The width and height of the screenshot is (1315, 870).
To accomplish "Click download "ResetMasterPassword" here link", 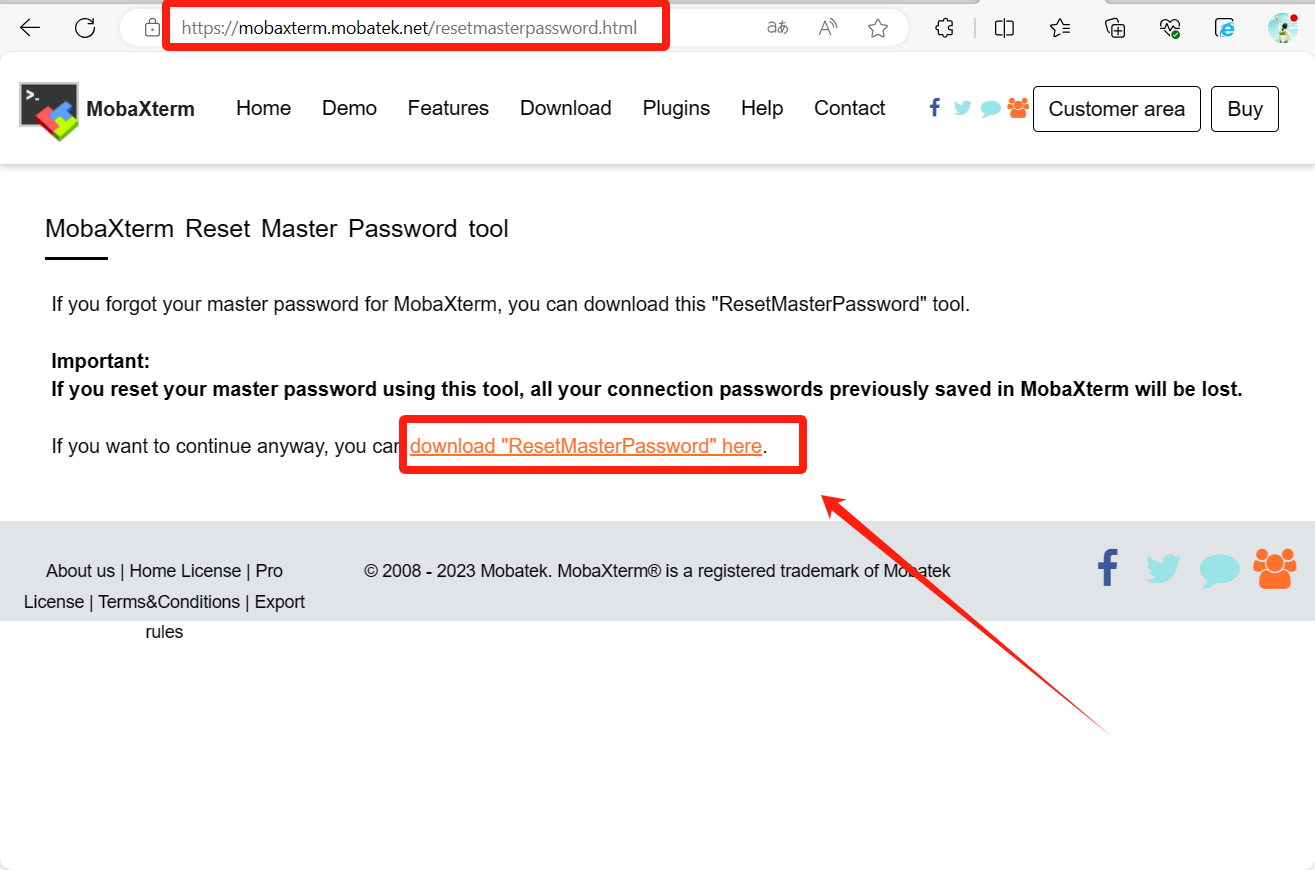I will (585, 446).
